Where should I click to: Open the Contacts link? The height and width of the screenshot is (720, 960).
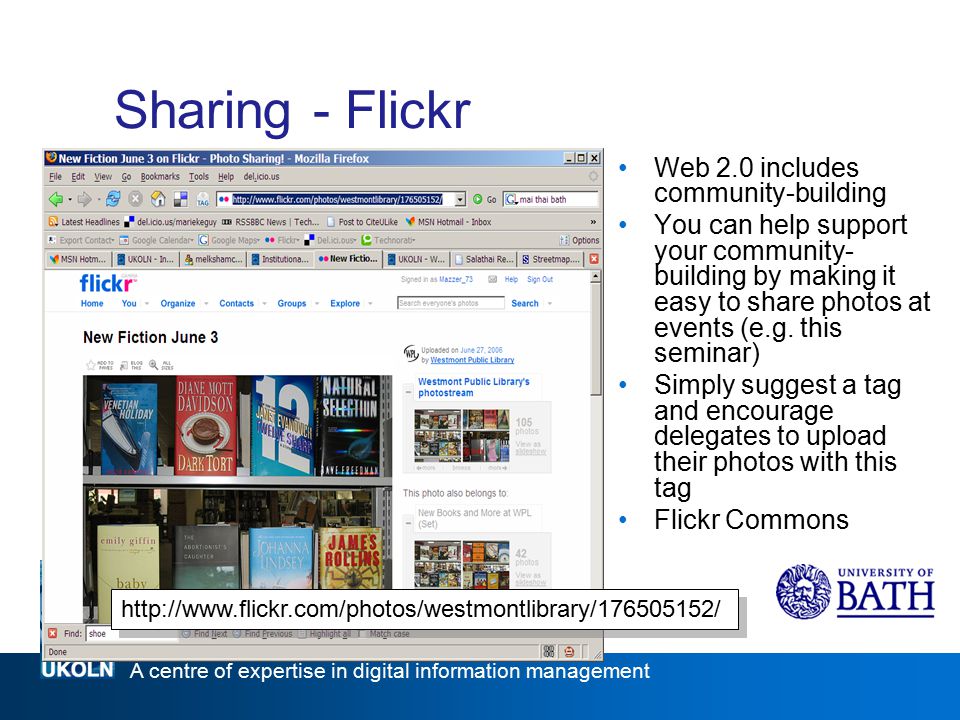(236, 303)
